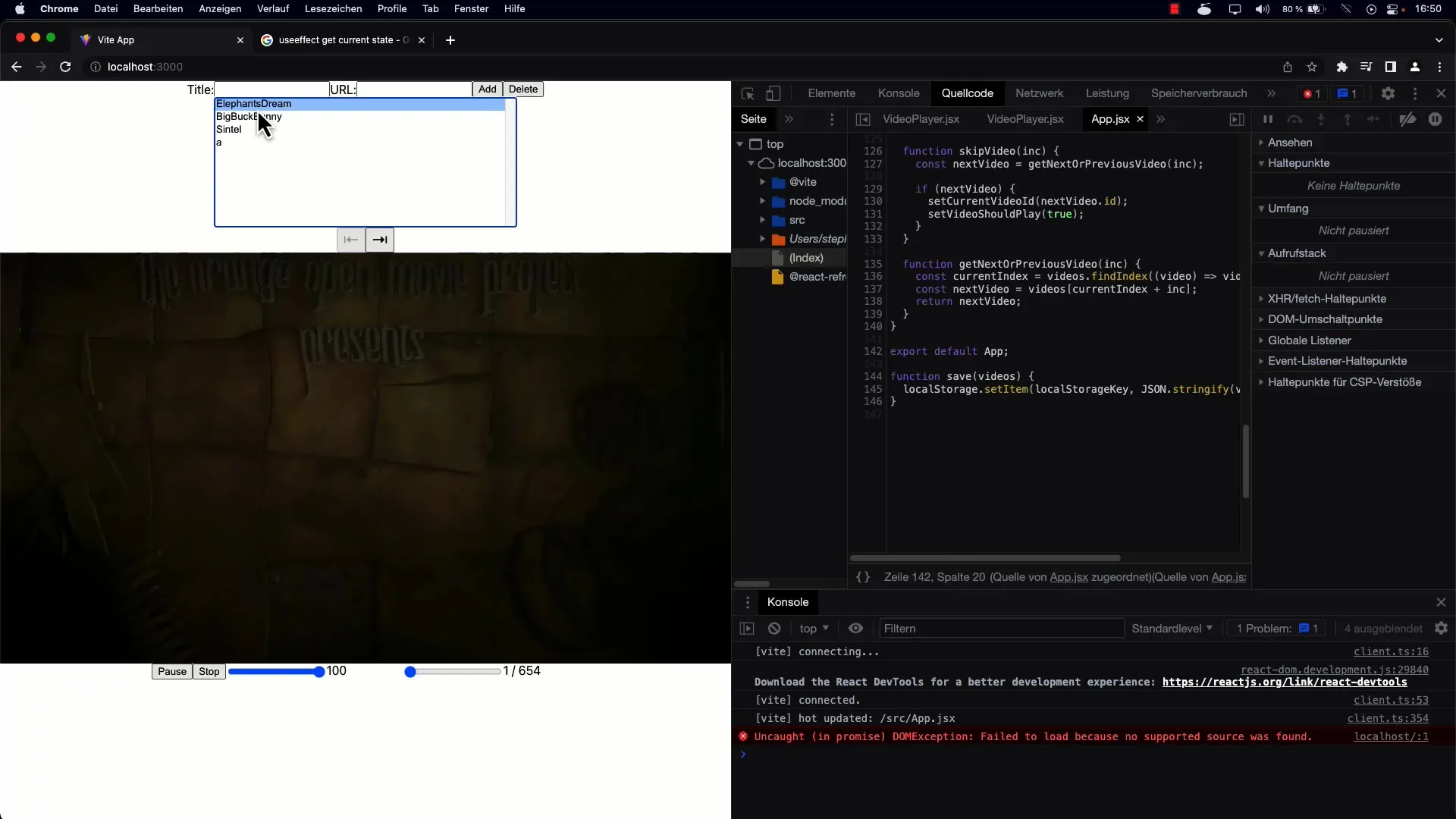Image resolution: width=1456 pixels, height=819 pixels.
Task: Bookmark this page star icon
Action: [1312, 67]
